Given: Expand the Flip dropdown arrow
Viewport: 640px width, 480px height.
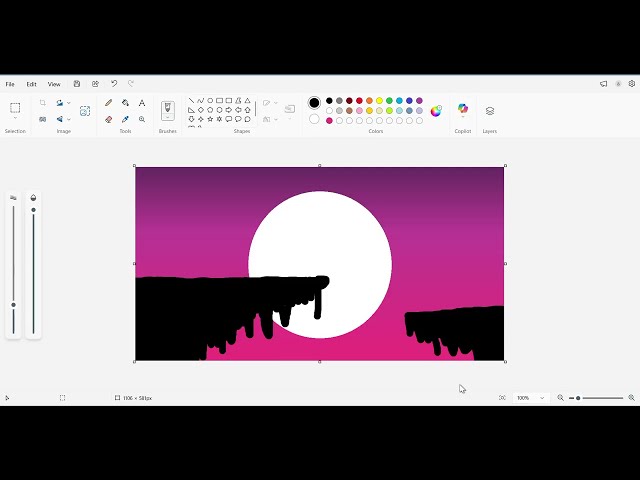Looking at the screenshot, I should [69, 119].
